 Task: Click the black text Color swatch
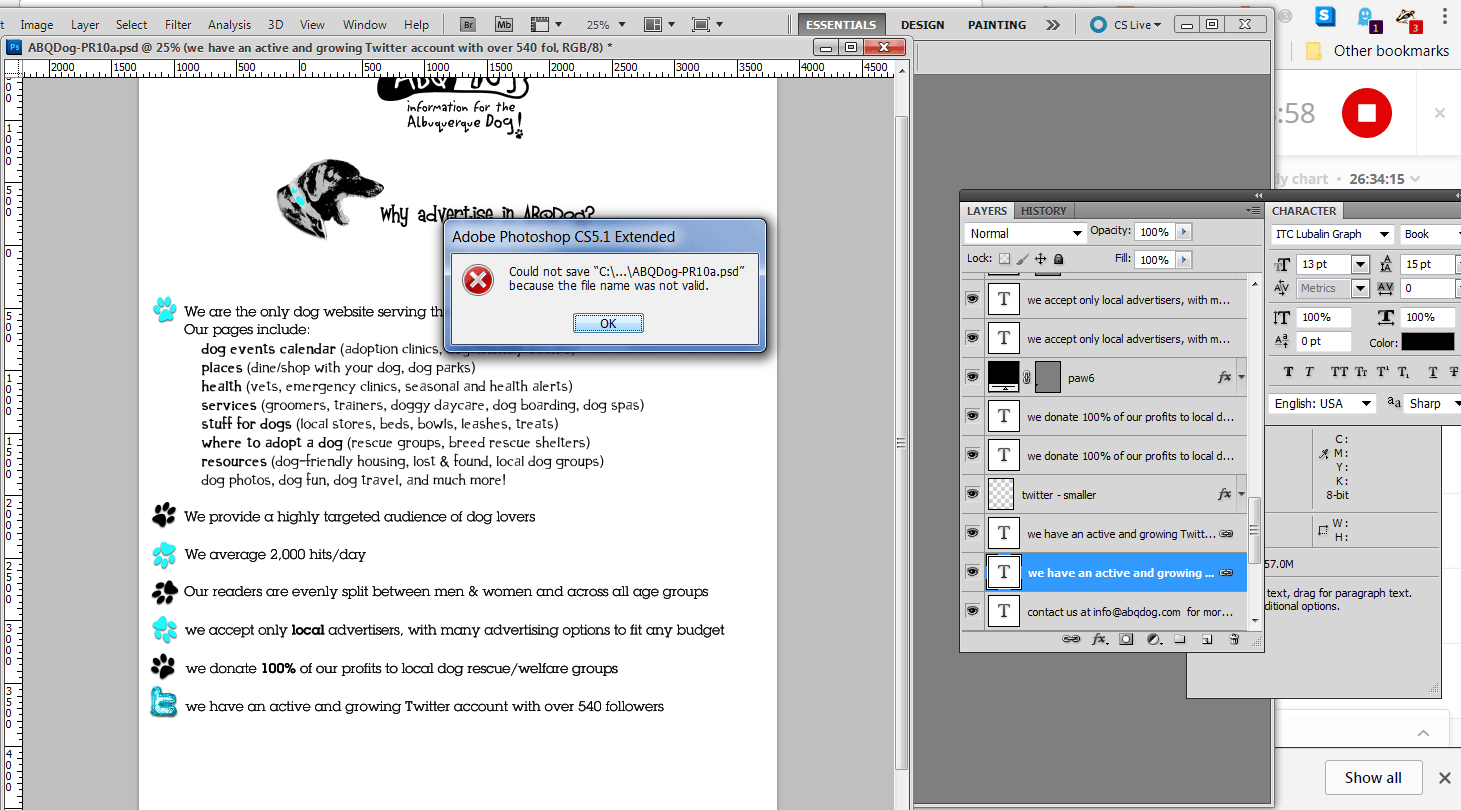[x=1427, y=341]
